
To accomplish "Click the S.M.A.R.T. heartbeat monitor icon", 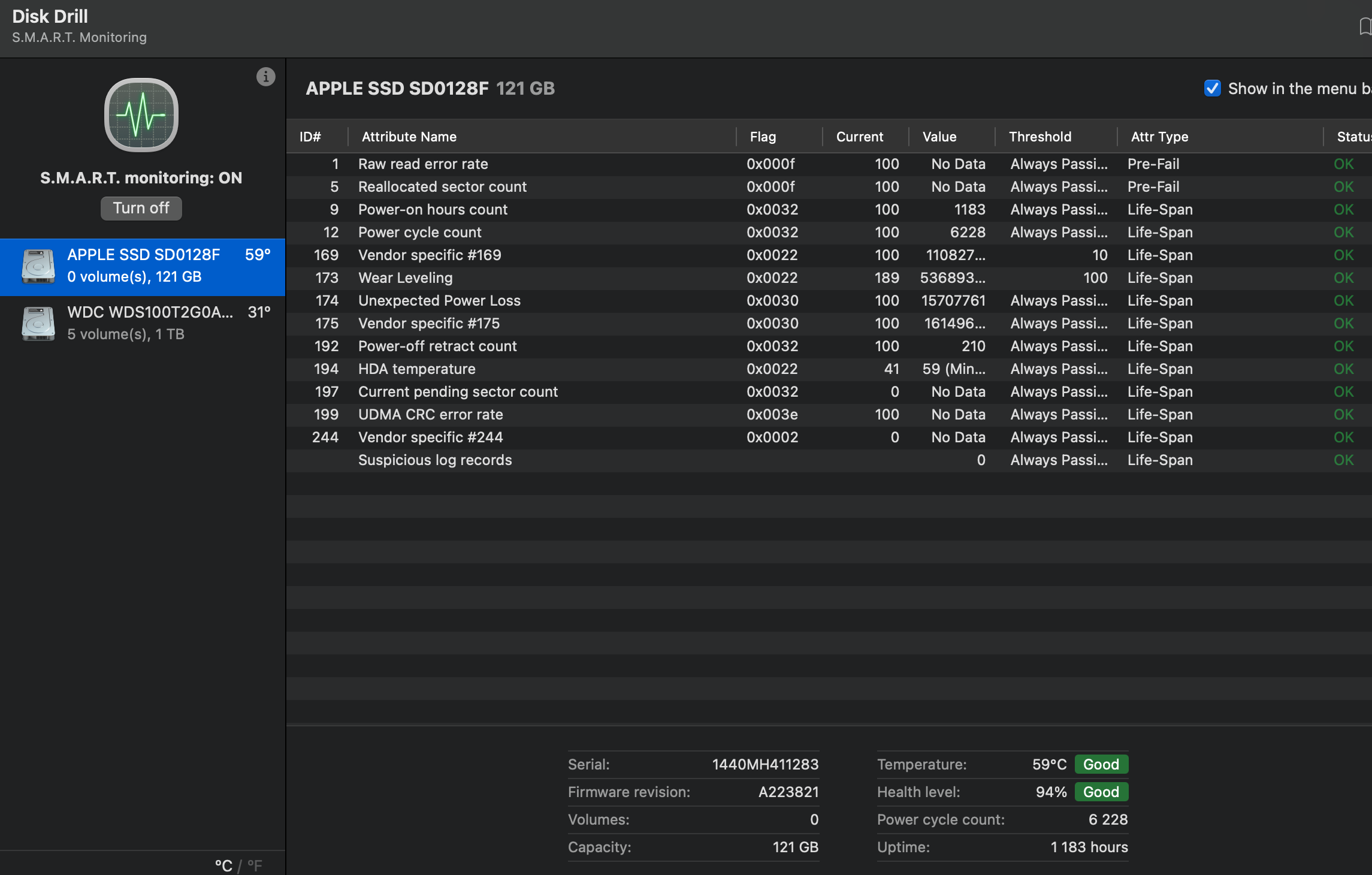I will click(141, 115).
